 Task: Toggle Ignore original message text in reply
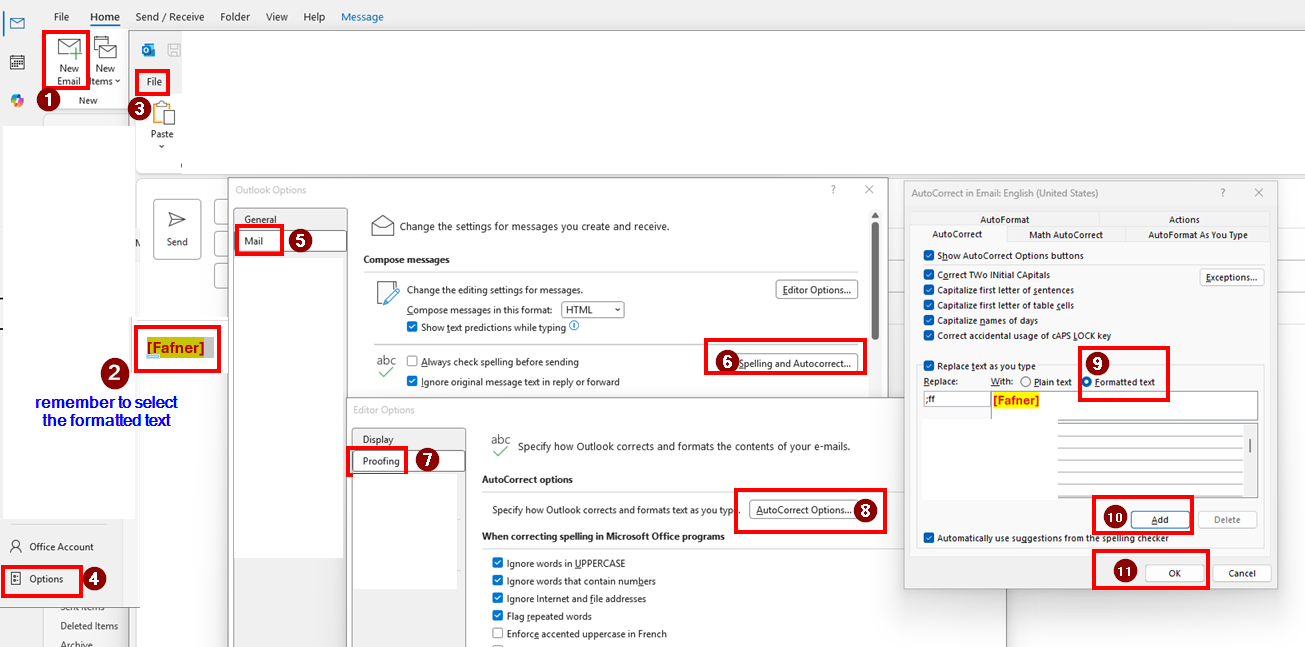pyautogui.click(x=412, y=382)
